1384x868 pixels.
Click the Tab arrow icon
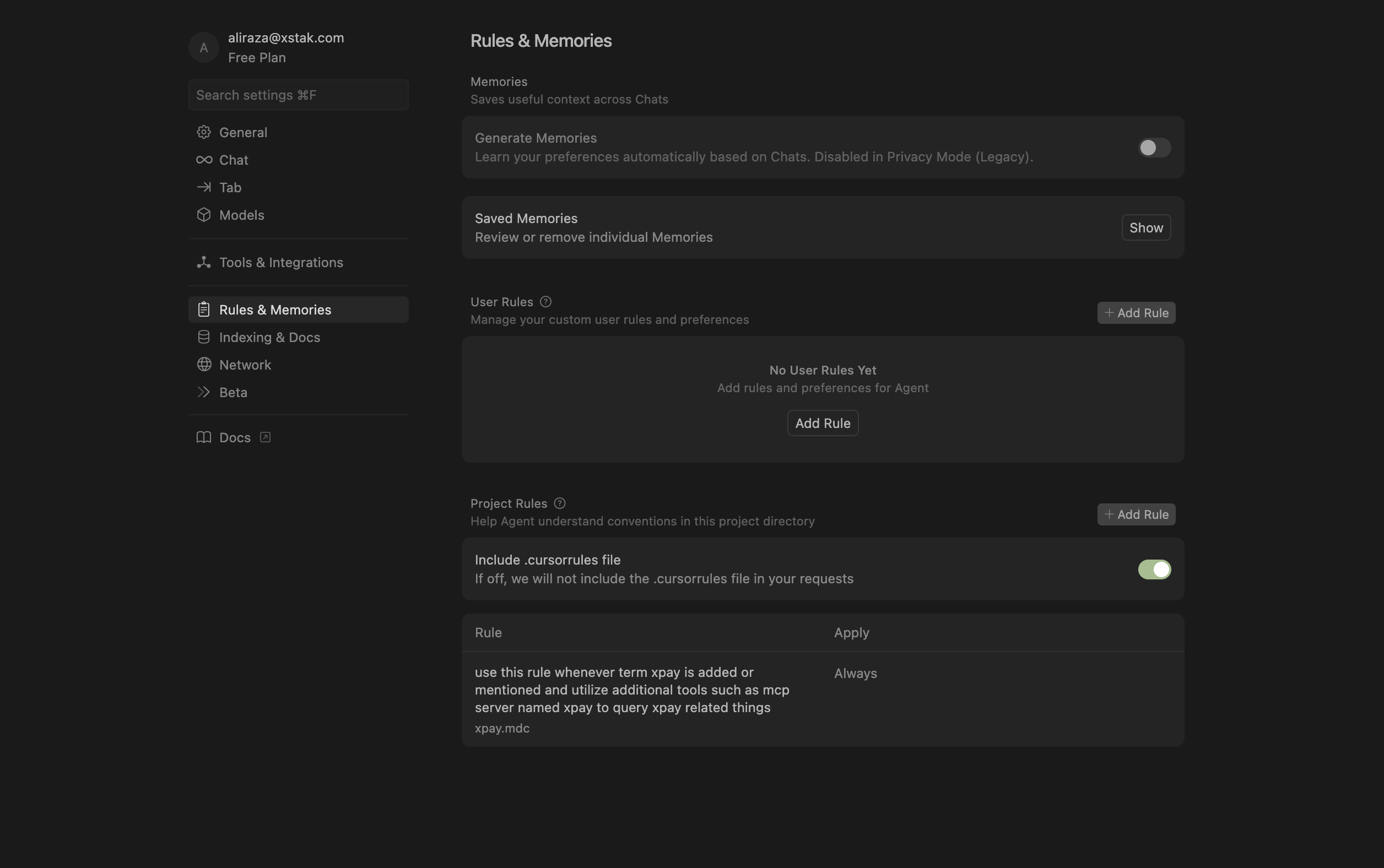pos(204,187)
